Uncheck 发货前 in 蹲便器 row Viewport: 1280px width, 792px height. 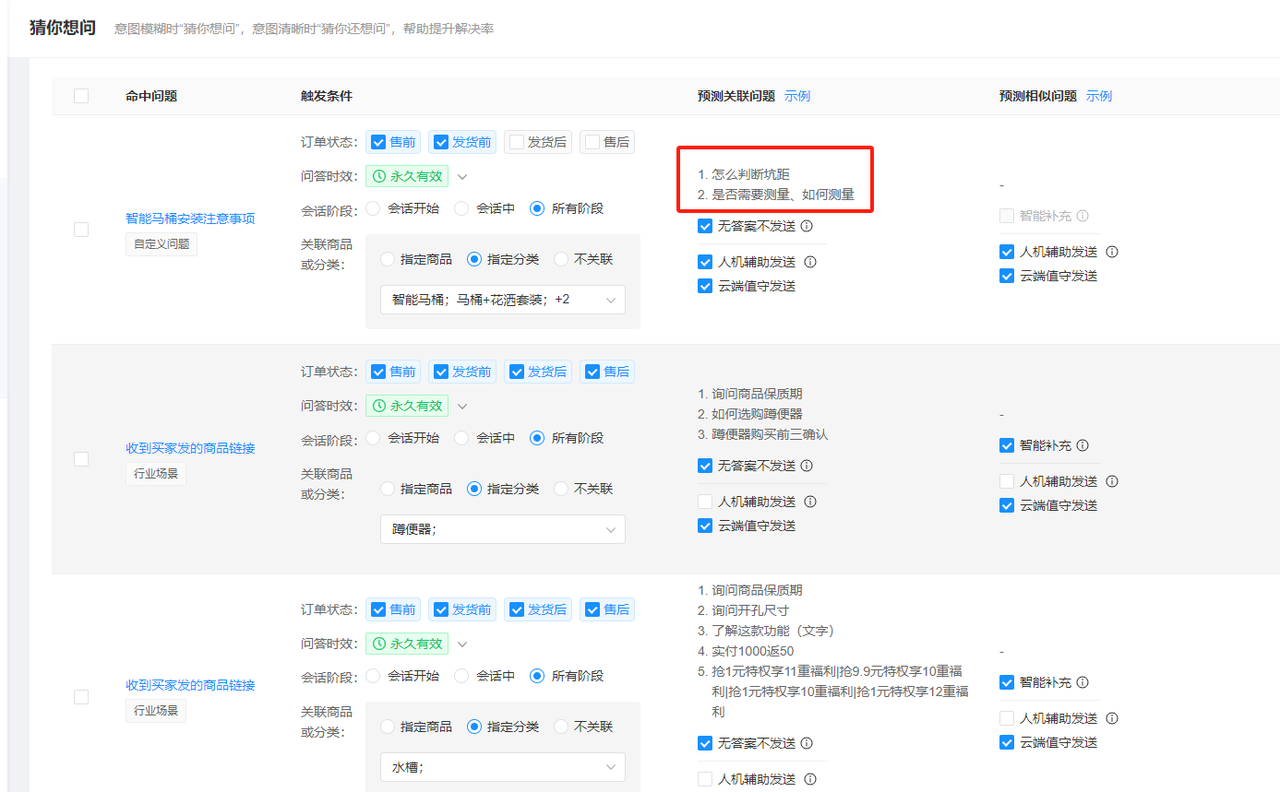coord(441,372)
